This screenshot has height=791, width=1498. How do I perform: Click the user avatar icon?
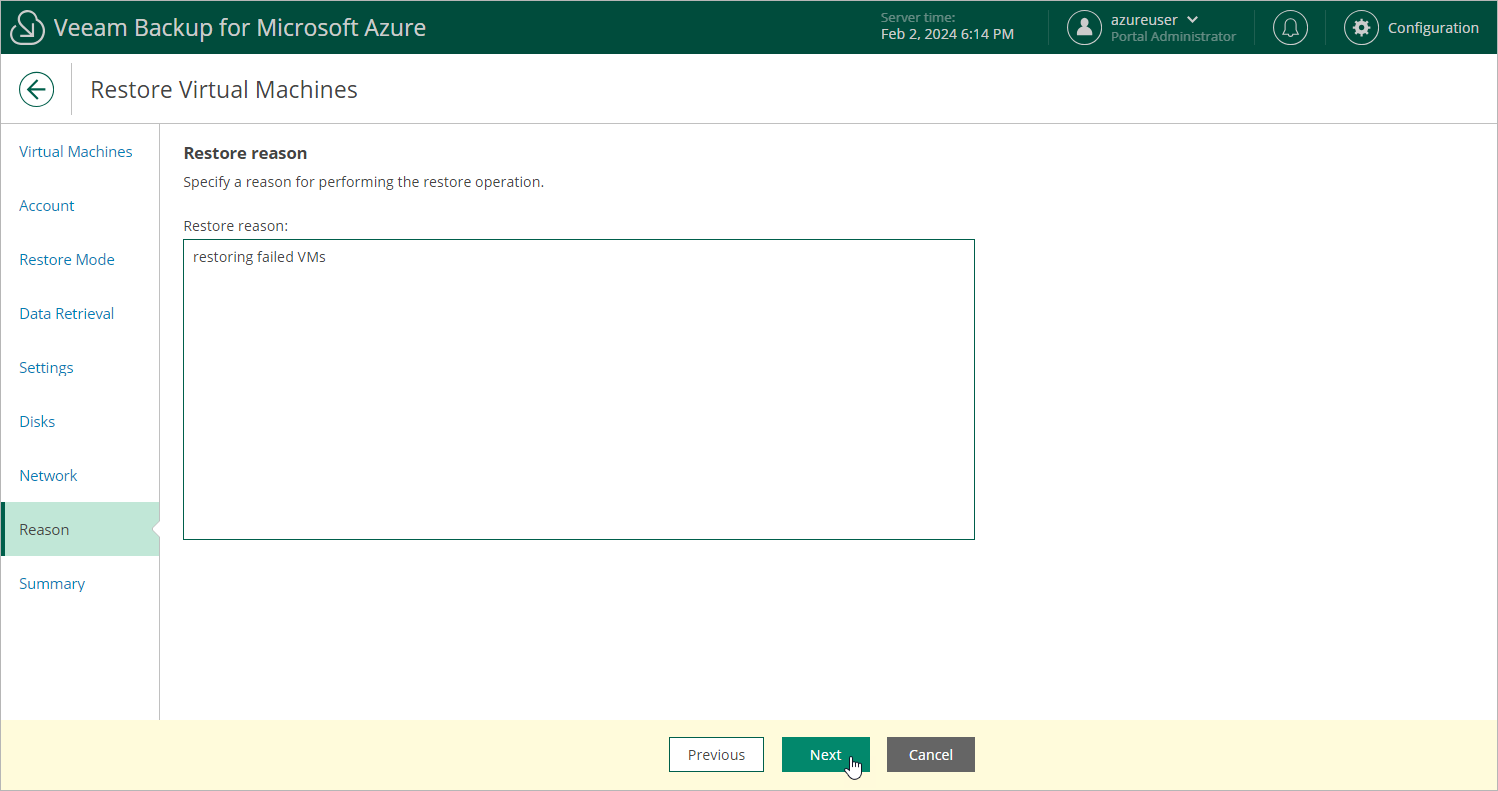[x=1084, y=28]
